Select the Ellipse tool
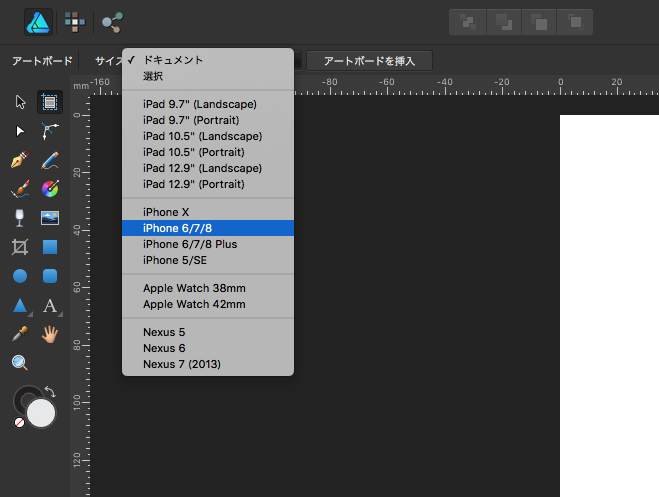 [20, 276]
